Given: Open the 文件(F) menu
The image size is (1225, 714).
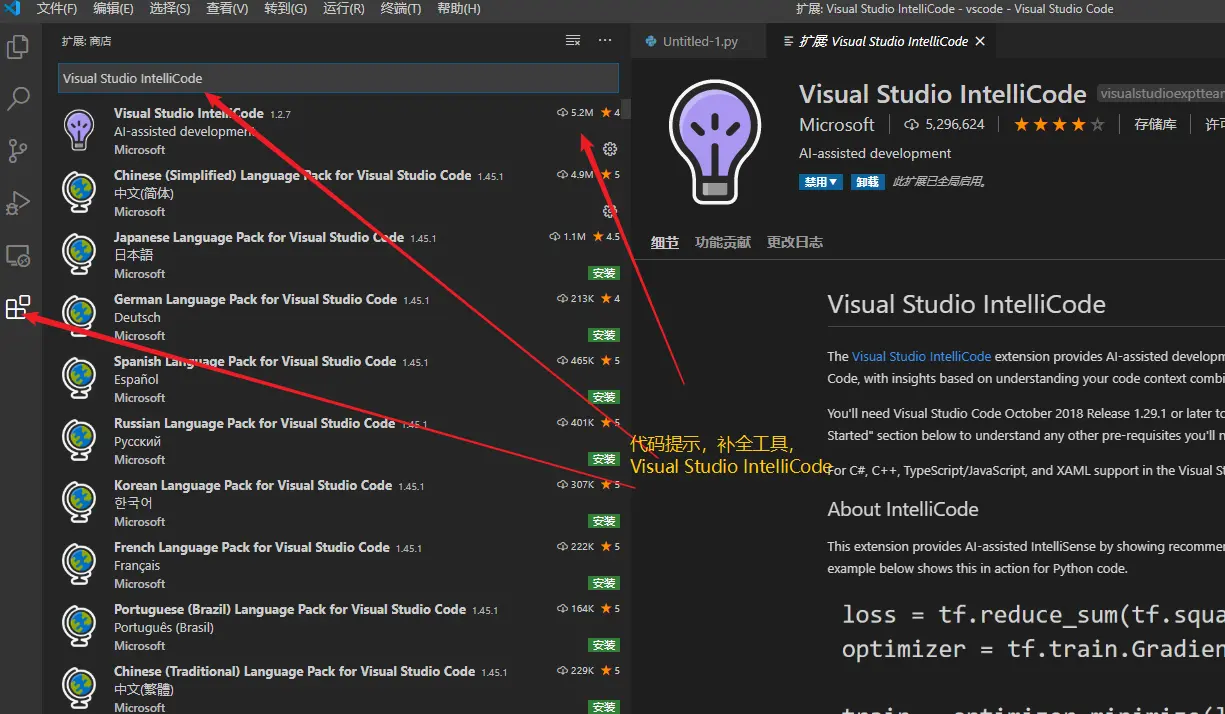Looking at the screenshot, I should click(x=57, y=9).
